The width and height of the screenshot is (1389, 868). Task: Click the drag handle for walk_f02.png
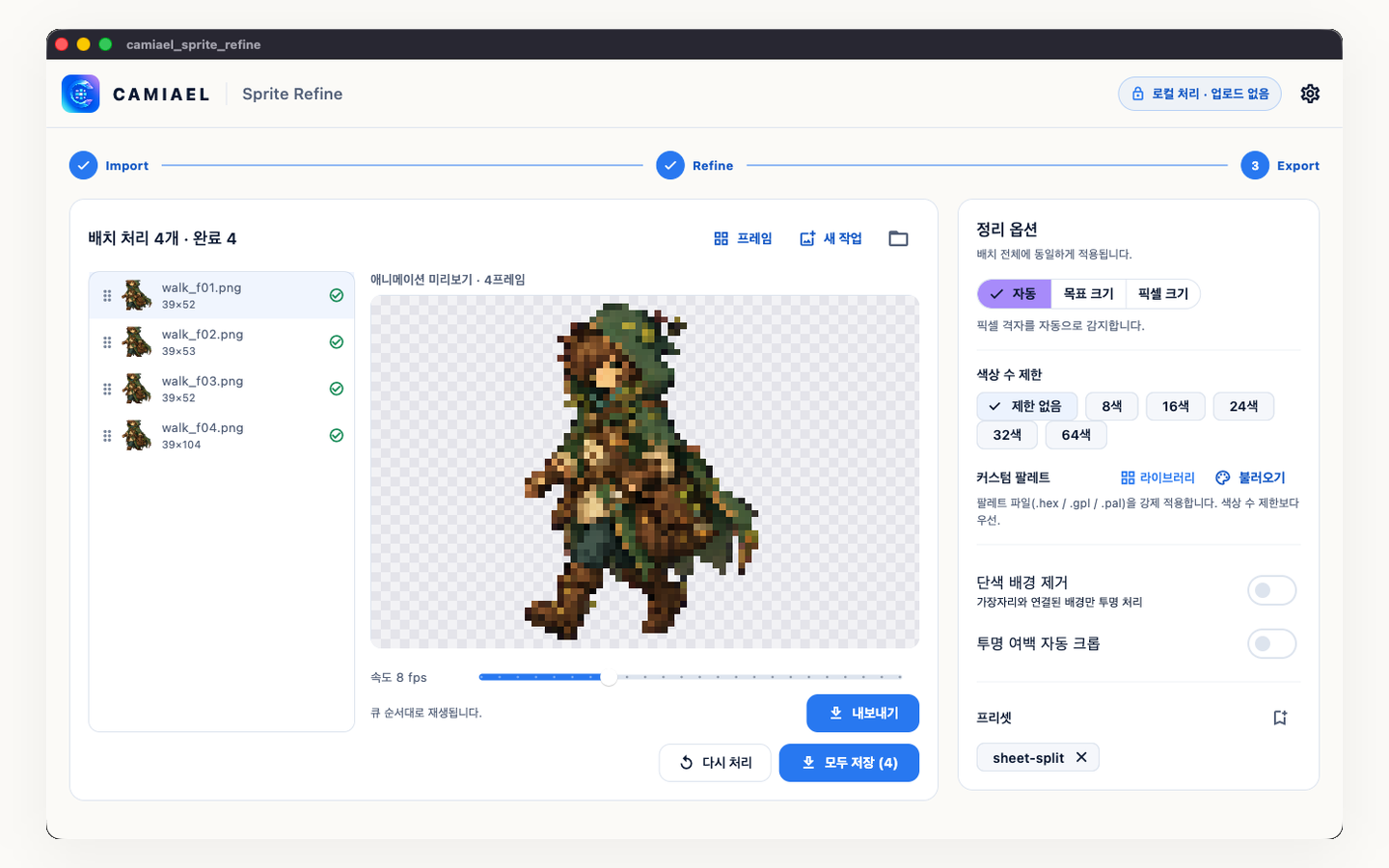point(107,342)
